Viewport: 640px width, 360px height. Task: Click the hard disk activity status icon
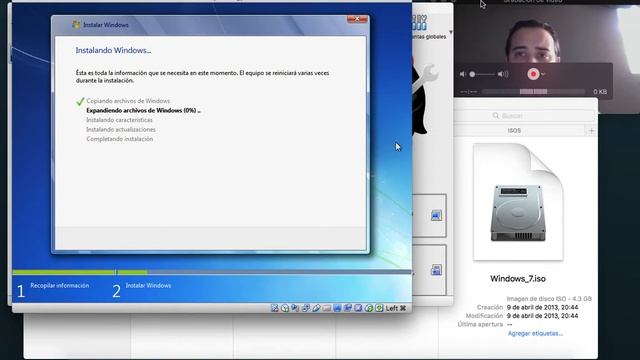275,308
